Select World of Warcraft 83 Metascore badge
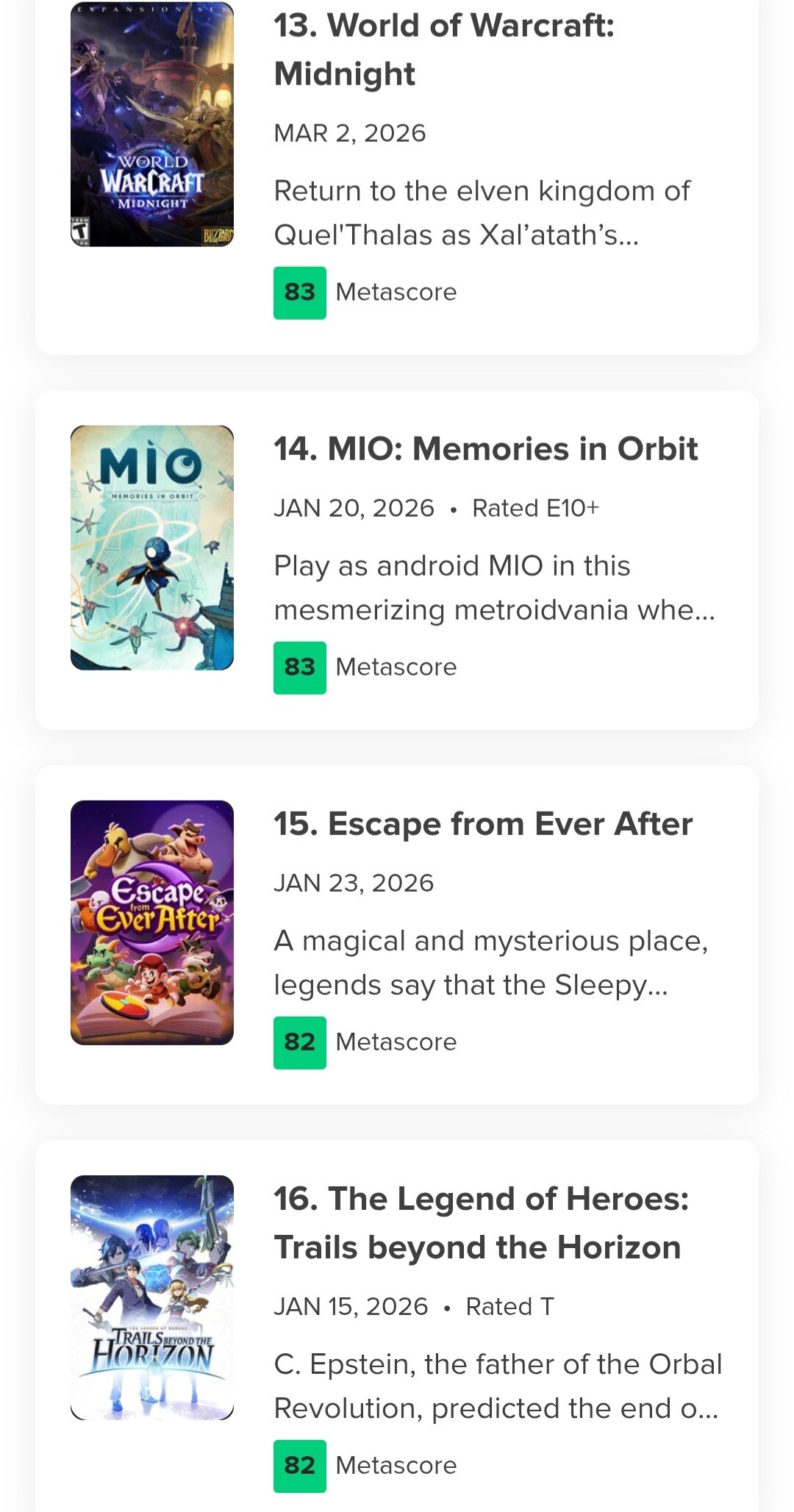The width and height of the screenshot is (794, 1512). tap(300, 293)
